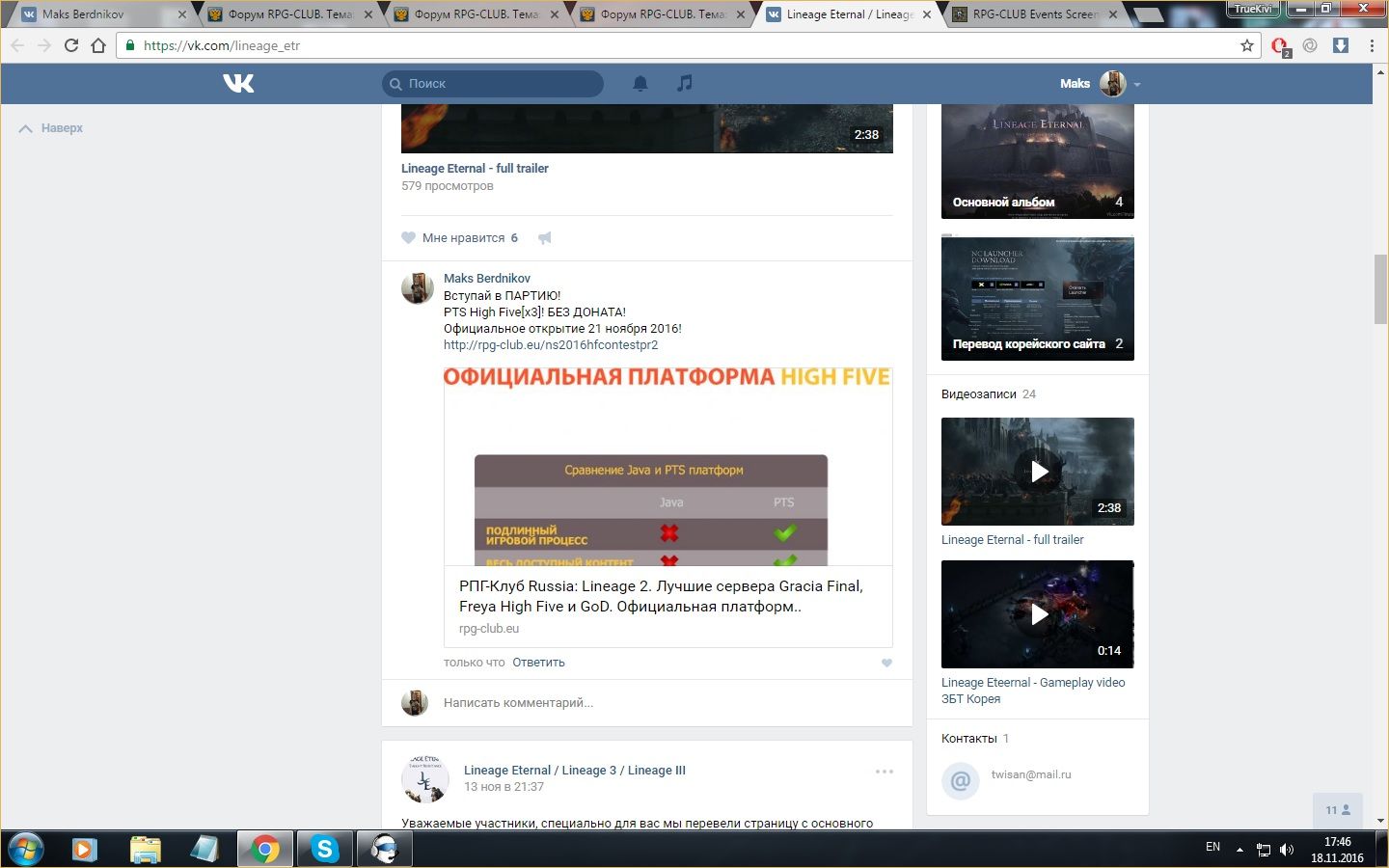1389x868 pixels.
Task: Open the @ mail extension icon
Action: [1310, 45]
